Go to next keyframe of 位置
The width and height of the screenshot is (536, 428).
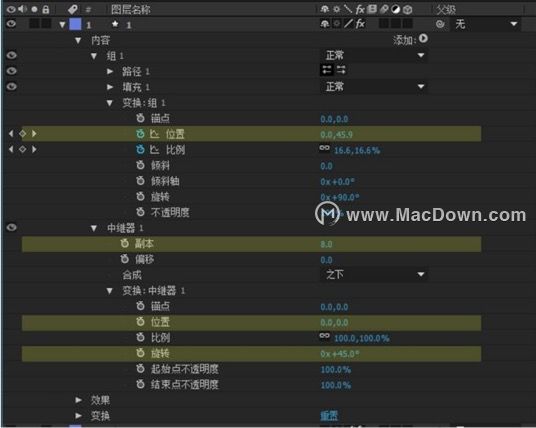pyautogui.click(x=34, y=134)
